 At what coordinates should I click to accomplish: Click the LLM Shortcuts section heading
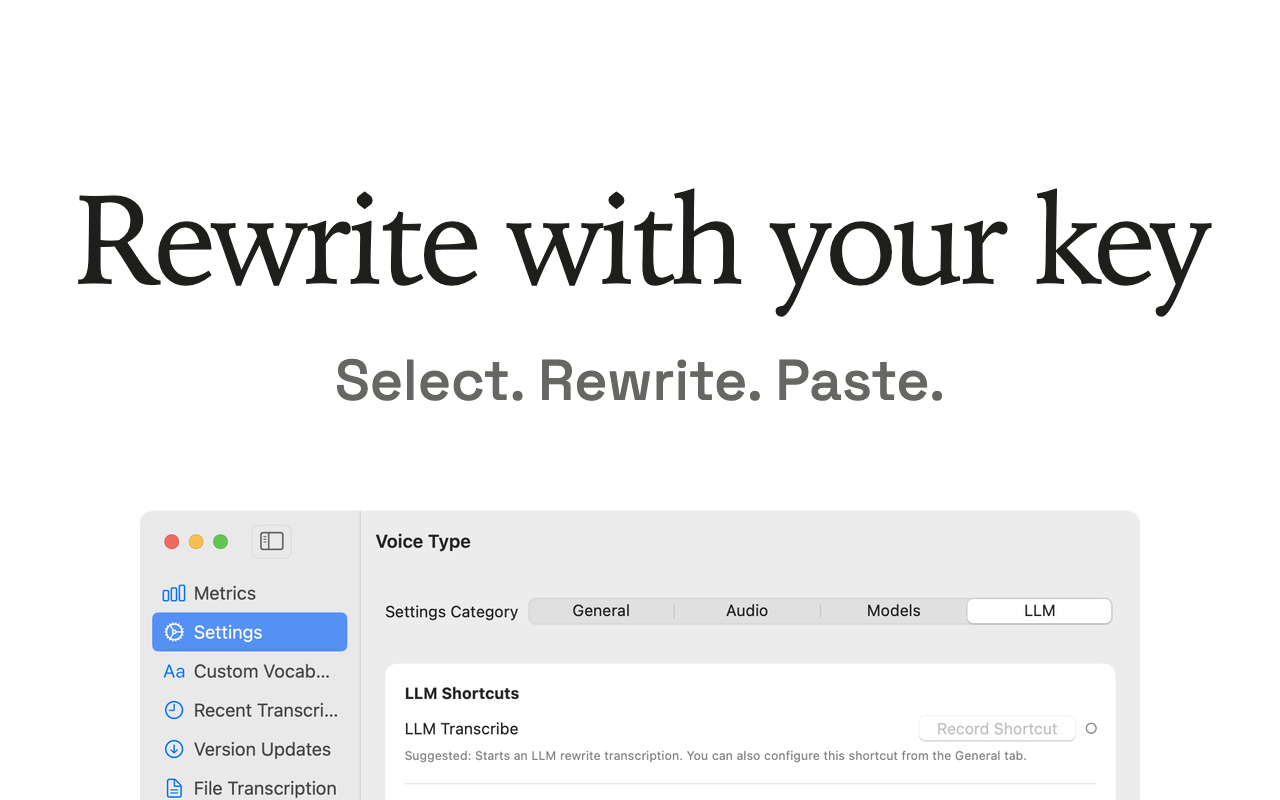[x=462, y=693]
